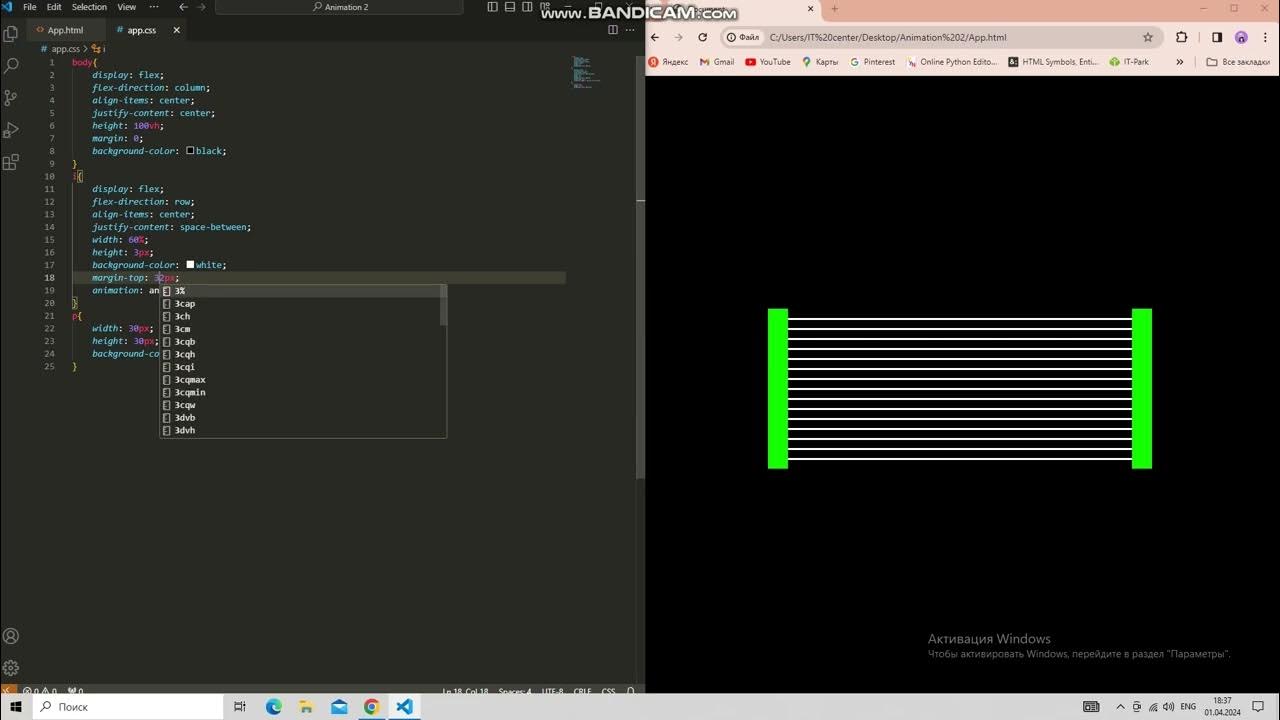
Task: Click the Ln 18, Col 18 status entry
Action: pos(465,691)
